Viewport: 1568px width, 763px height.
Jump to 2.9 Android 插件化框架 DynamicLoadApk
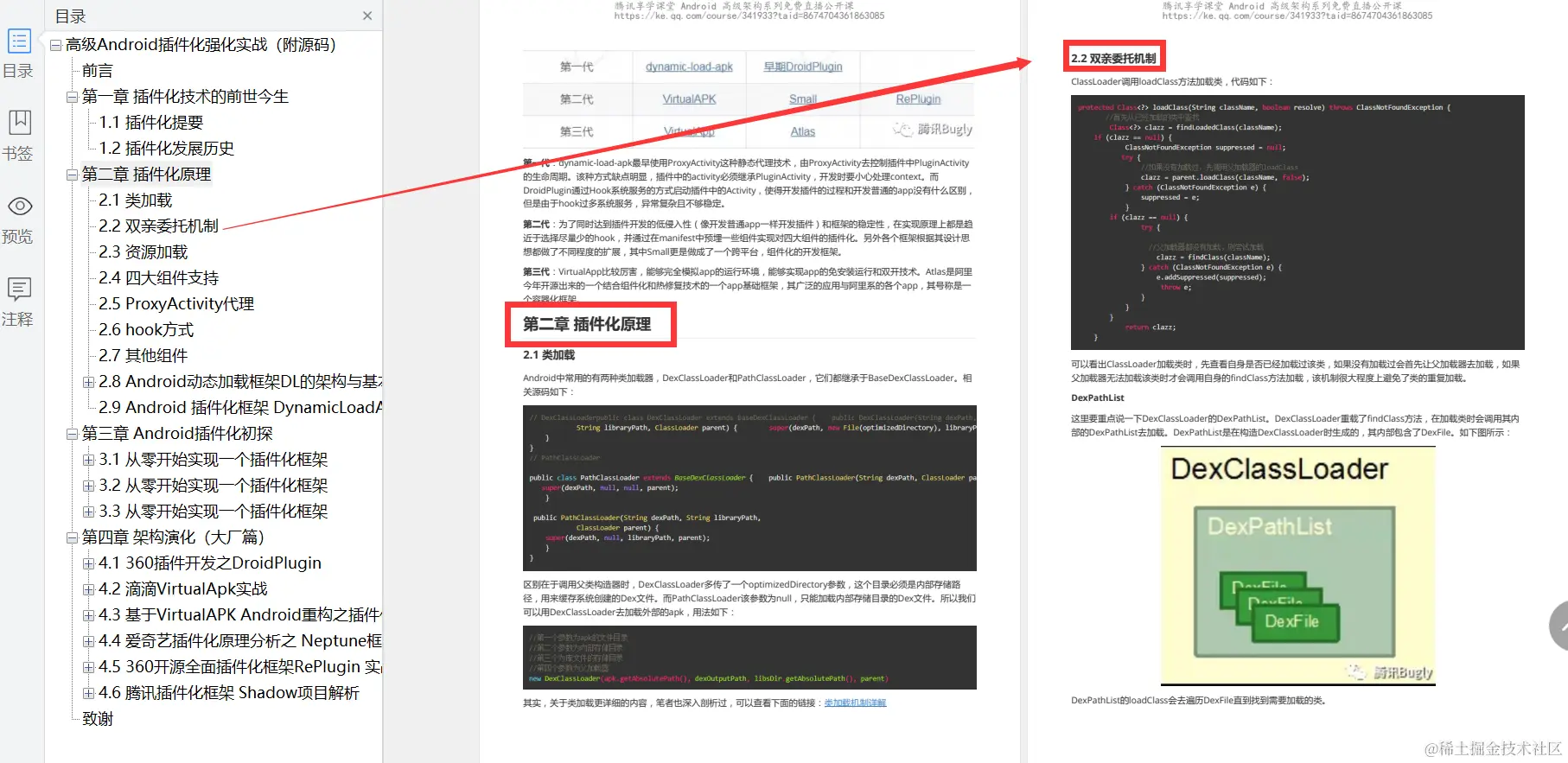[x=240, y=408]
